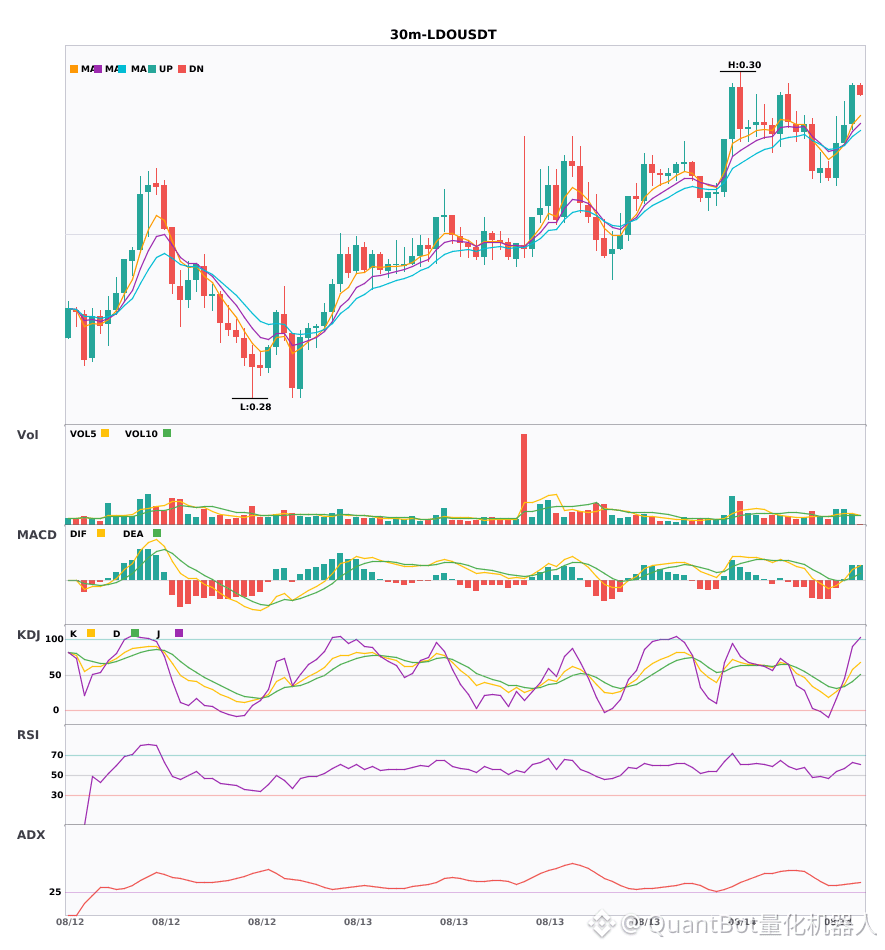Screen dimensions: 885x950
Task: Click the purple J line legend swatch
Action: coord(179,633)
